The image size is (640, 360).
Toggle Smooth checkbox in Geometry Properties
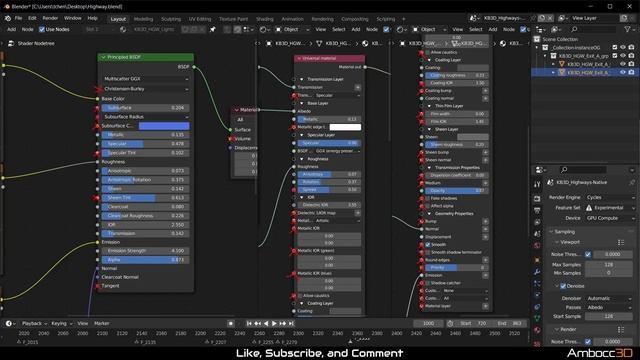tap(428, 244)
